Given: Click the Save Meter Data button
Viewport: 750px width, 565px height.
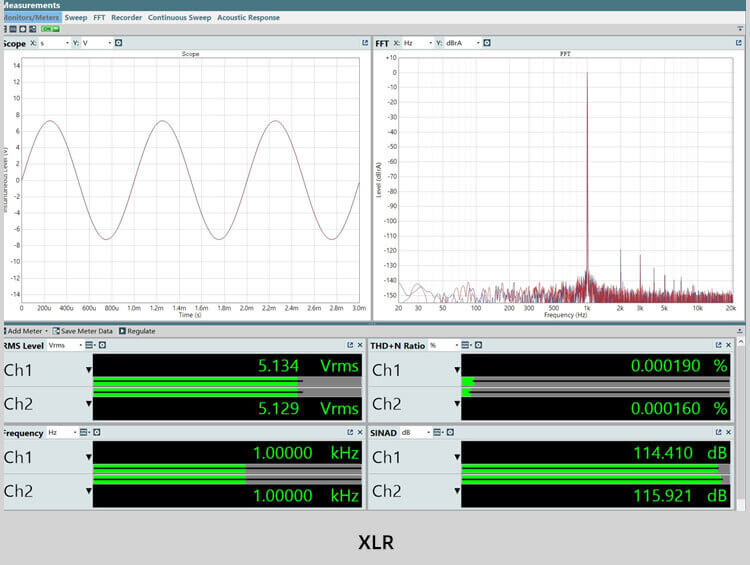Looking at the screenshot, I should click(x=84, y=331).
